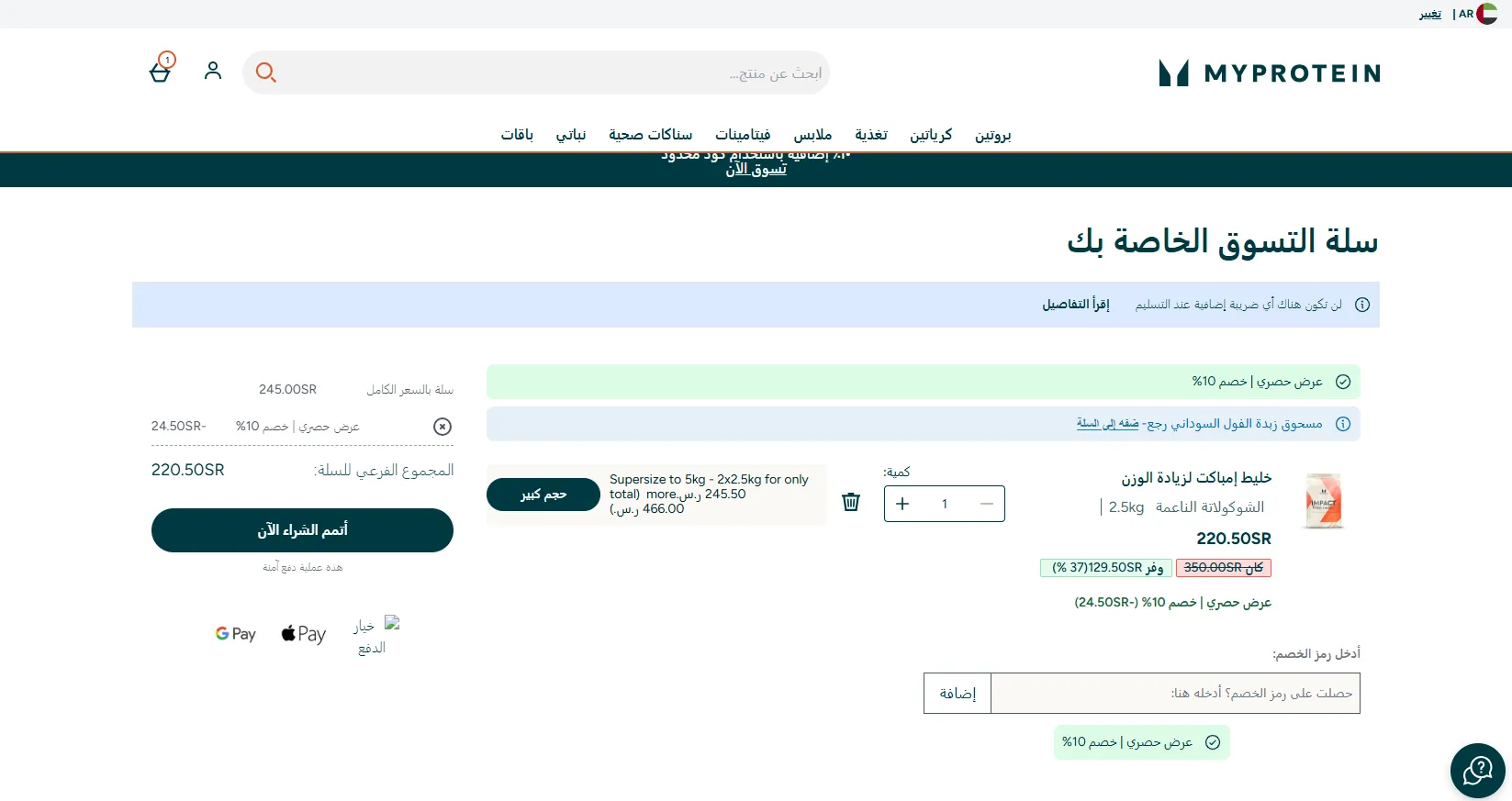Click the تغيير country change link

[x=1430, y=14]
